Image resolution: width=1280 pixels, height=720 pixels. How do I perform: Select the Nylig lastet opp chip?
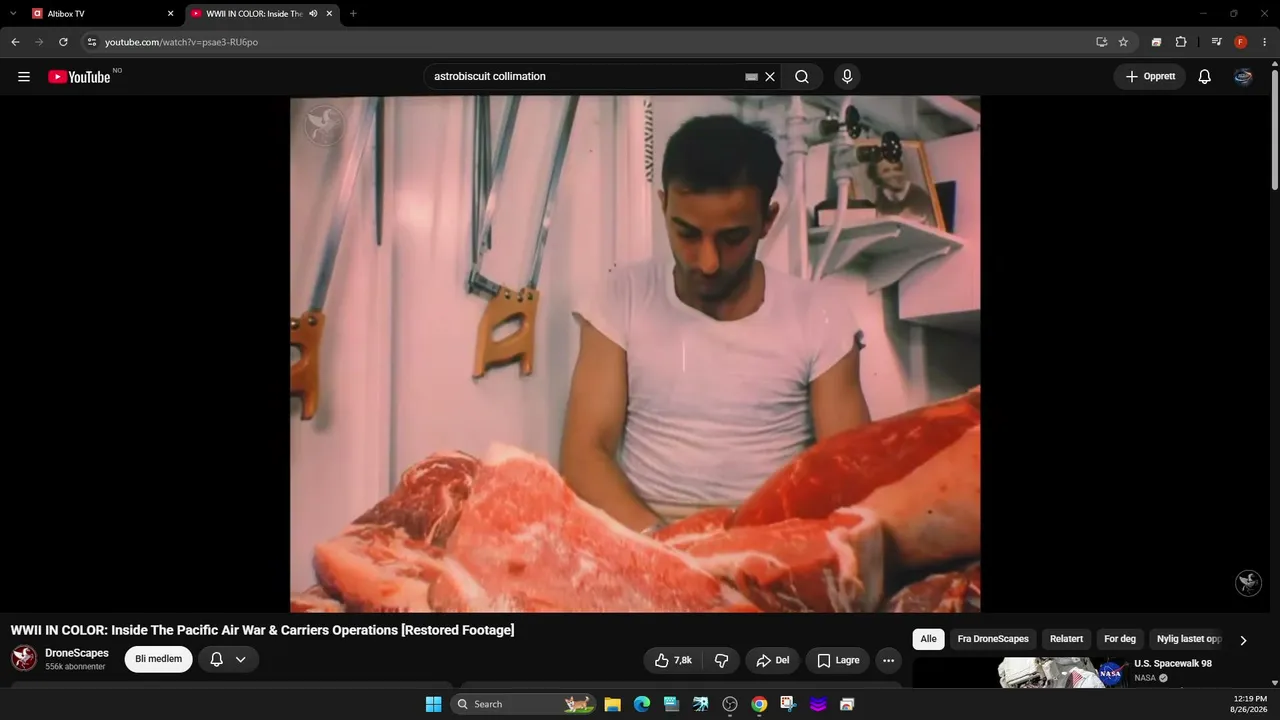[1189, 639]
